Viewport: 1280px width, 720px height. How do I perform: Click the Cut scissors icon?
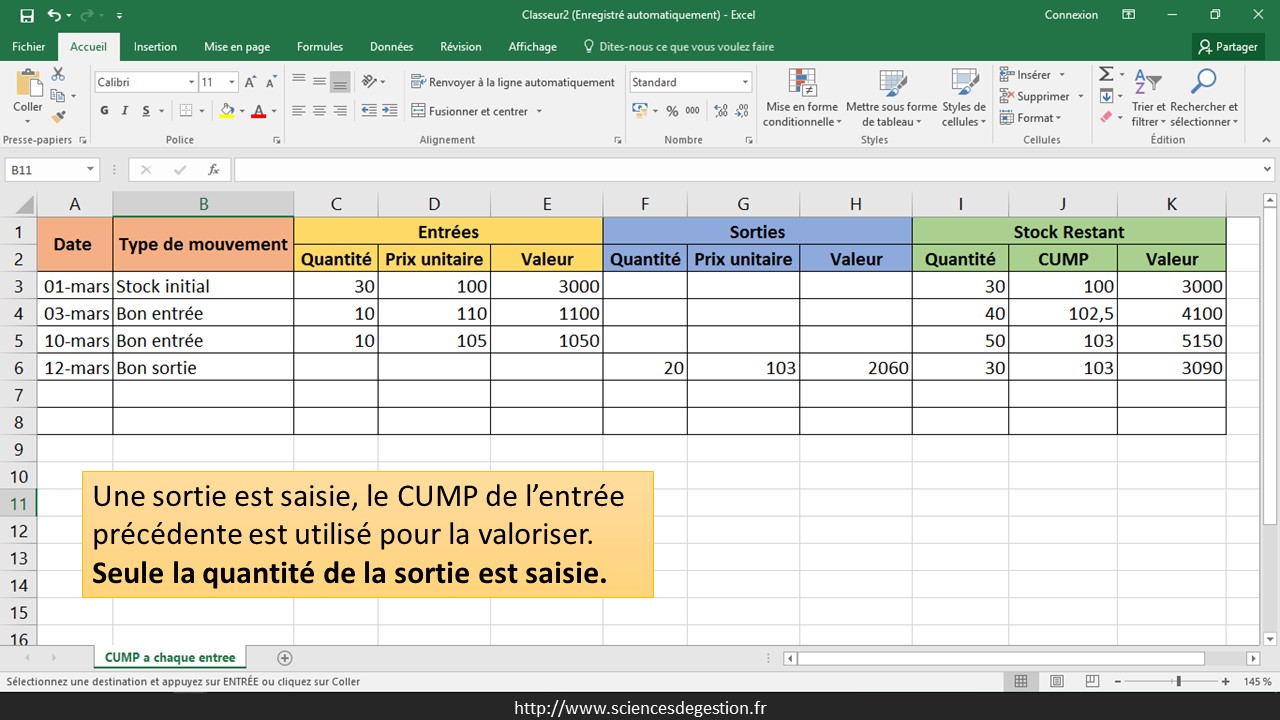tap(58, 75)
